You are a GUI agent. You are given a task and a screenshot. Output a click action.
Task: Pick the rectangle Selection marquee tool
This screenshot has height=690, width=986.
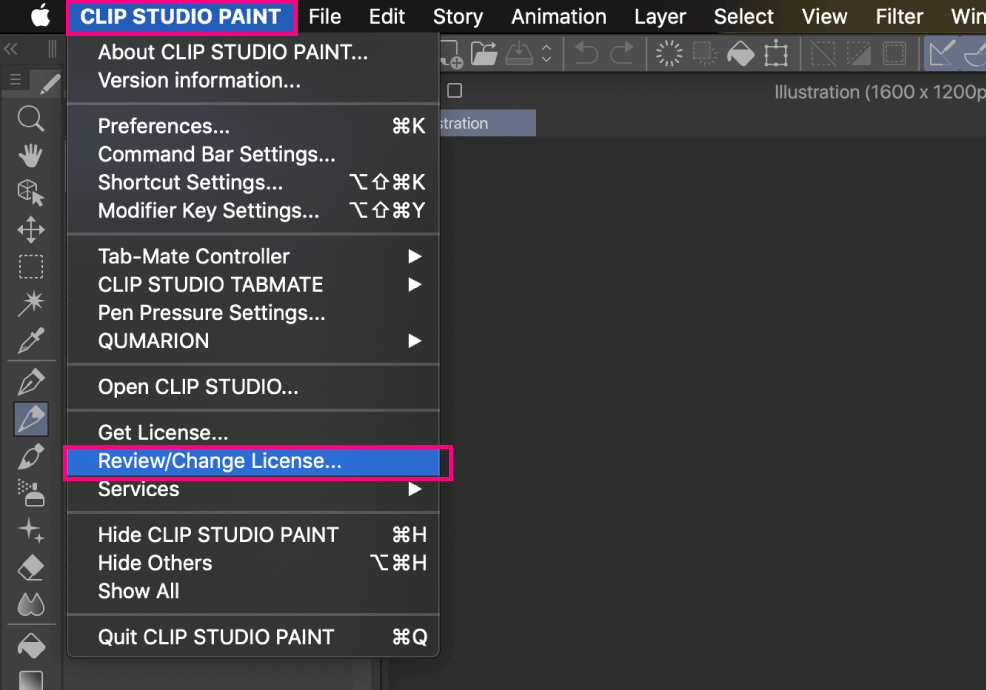click(31, 267)
